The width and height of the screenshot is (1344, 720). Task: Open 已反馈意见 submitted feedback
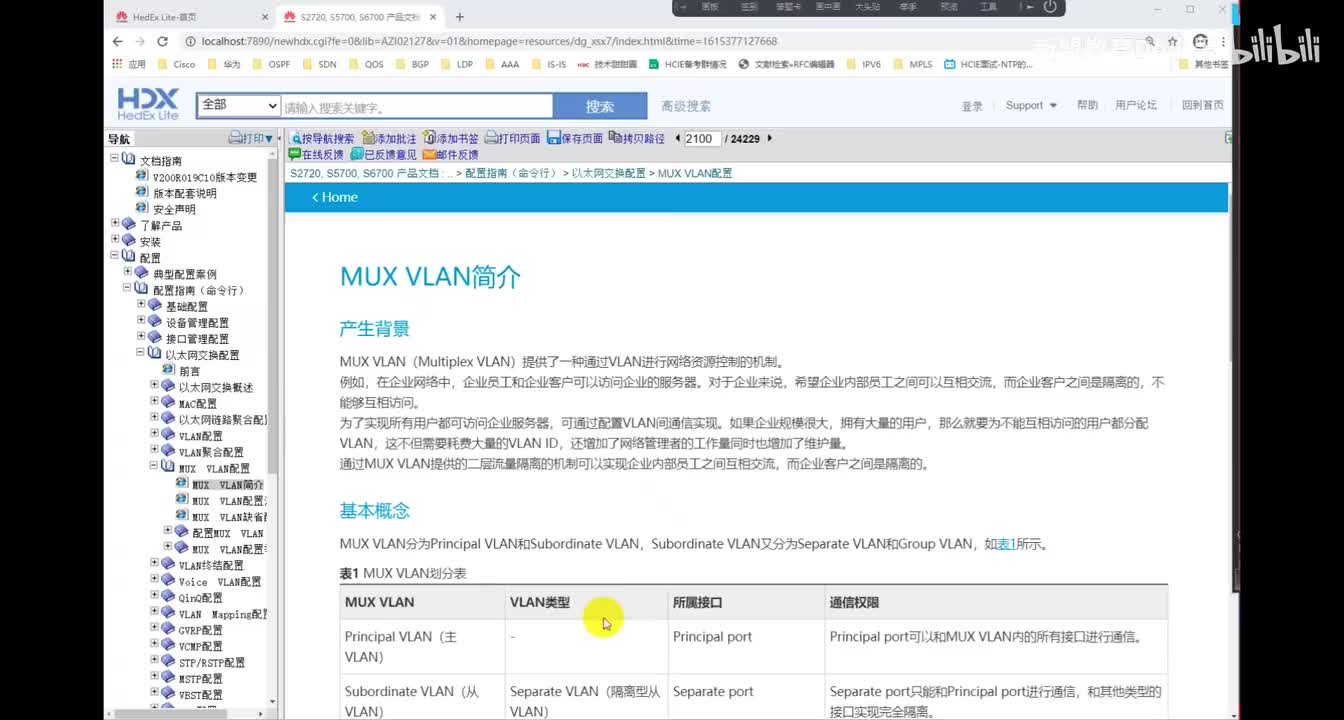pos(383,155)
